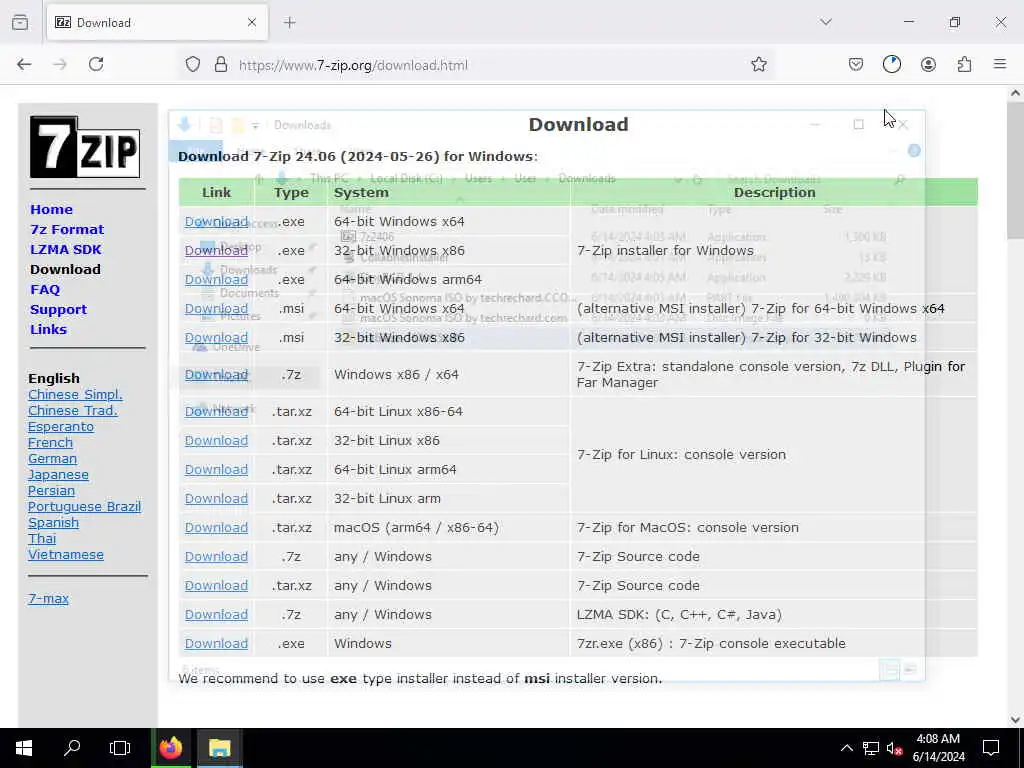Switch to Firefox on taskbar
This screenshot has width=1024, height=768.
click(x=171, y=748)
